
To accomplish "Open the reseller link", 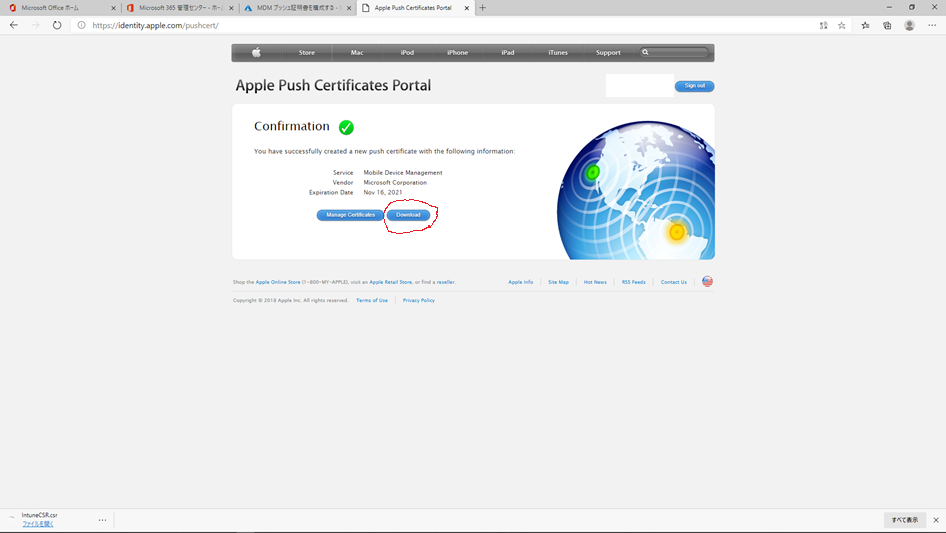I will pyautogui.click(x=445, y=282).
